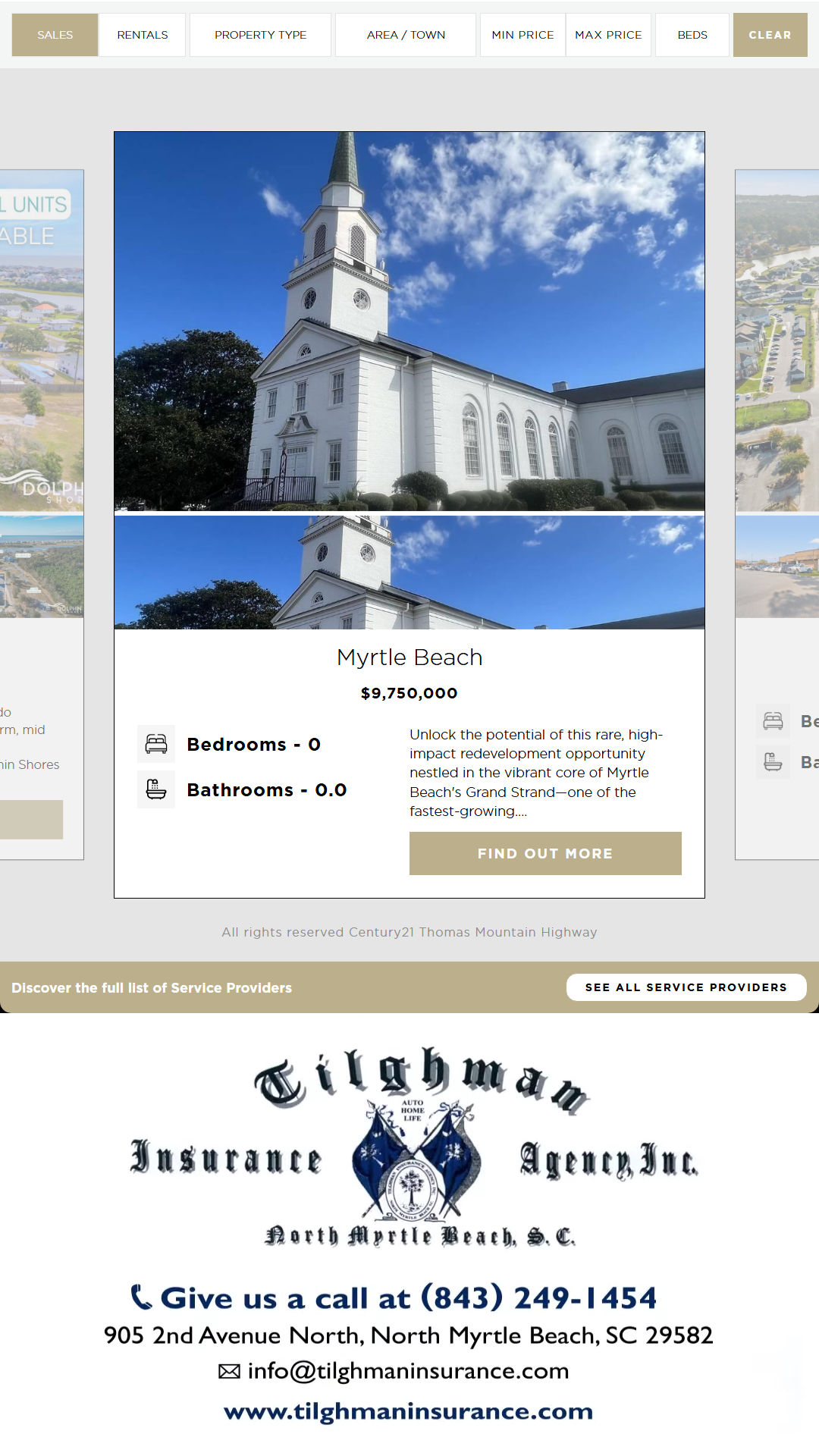Open the Max Price filter
The width and height of the screenshot is (819, 1456).
pyautogui.click(x=608, y=35)
